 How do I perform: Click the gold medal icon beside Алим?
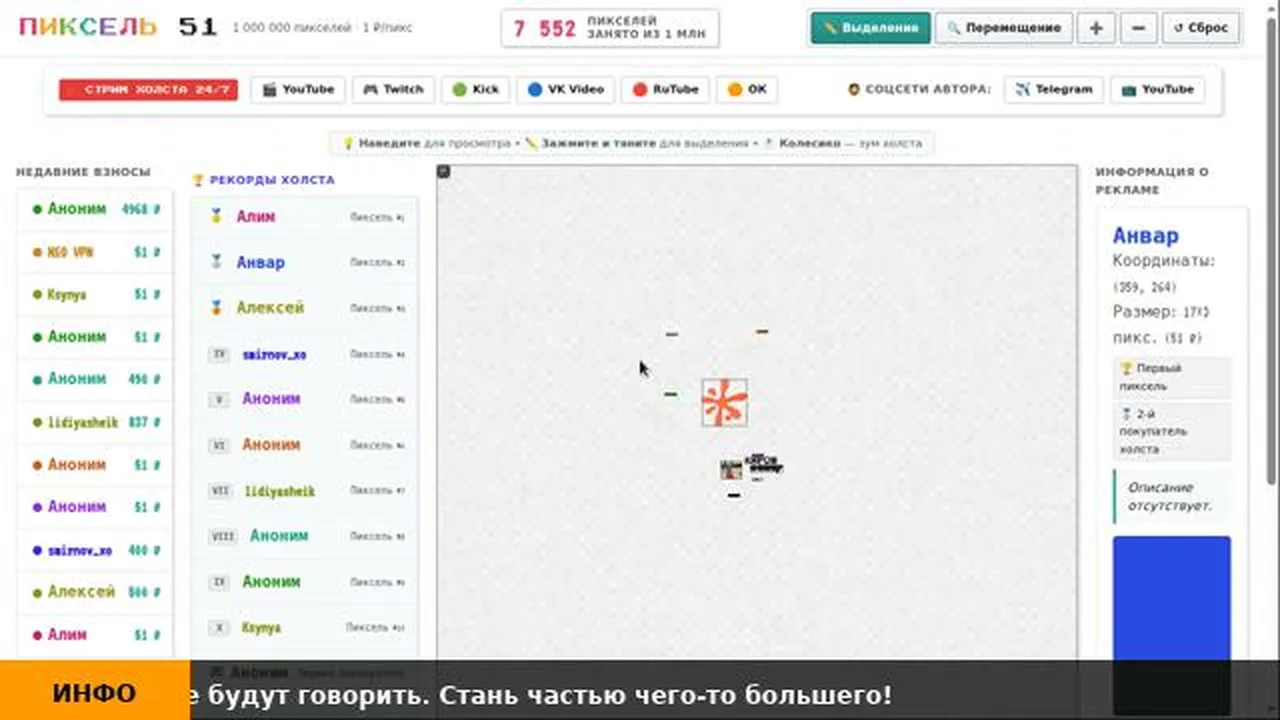tap(215, 216)
